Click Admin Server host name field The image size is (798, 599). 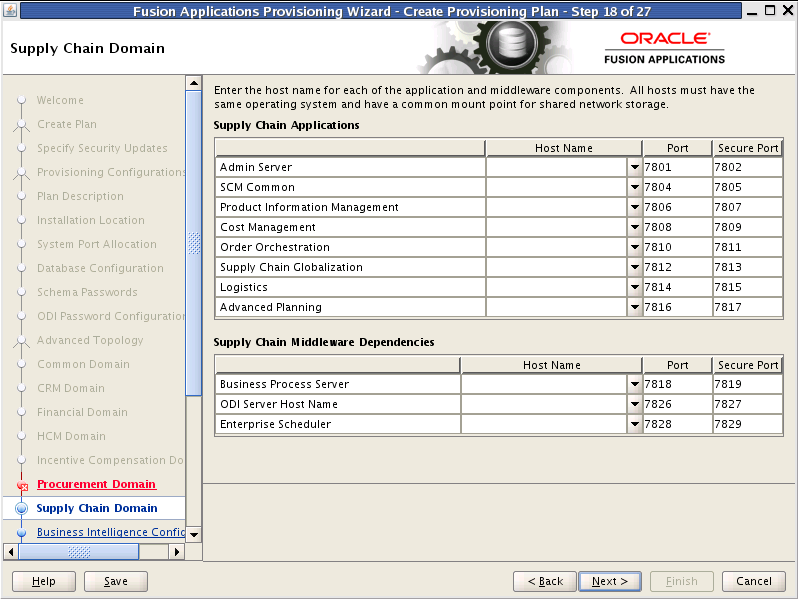(x=557, y=167)
